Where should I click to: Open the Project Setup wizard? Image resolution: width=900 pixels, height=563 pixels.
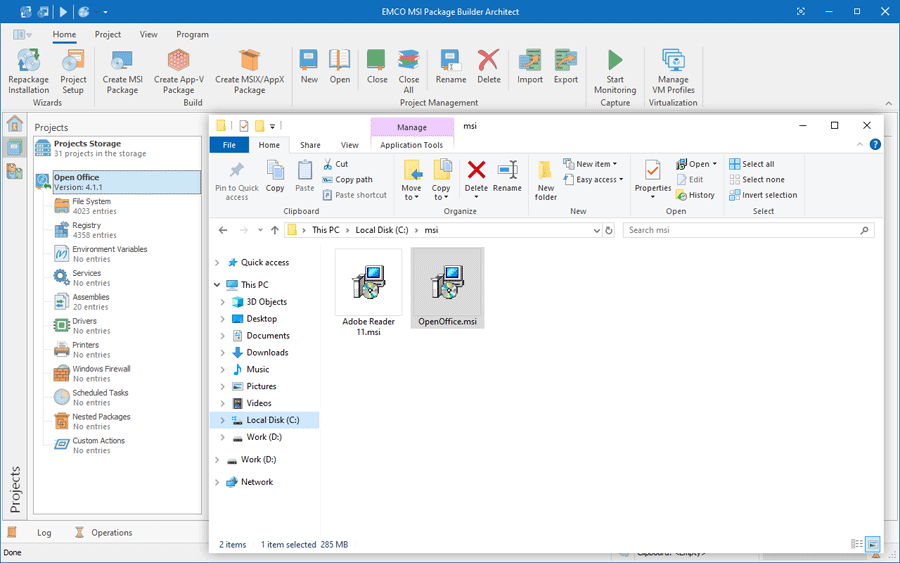click(x=73, y=71)
